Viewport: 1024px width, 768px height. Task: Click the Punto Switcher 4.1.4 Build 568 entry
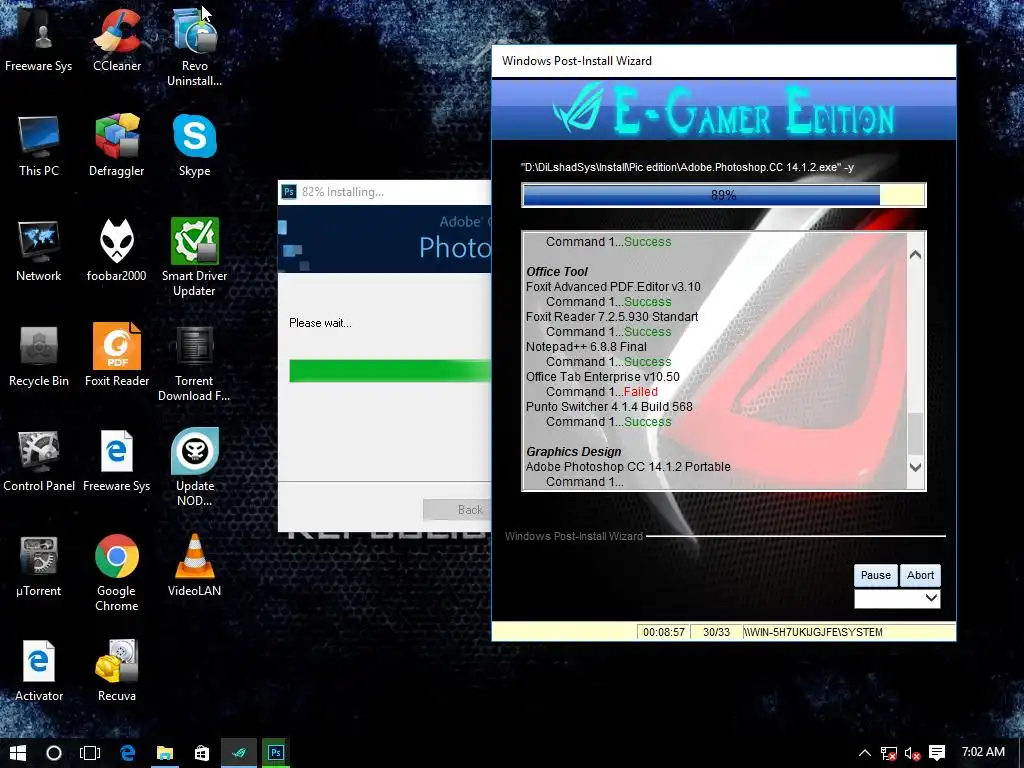609,407
